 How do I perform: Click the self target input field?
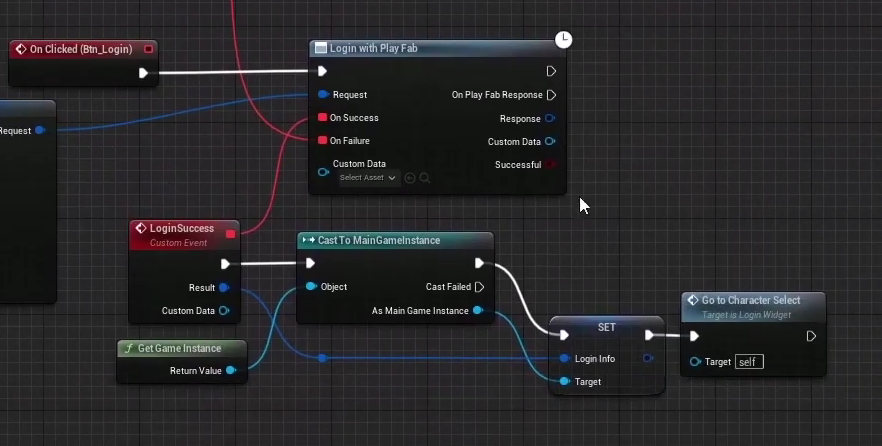749,362
